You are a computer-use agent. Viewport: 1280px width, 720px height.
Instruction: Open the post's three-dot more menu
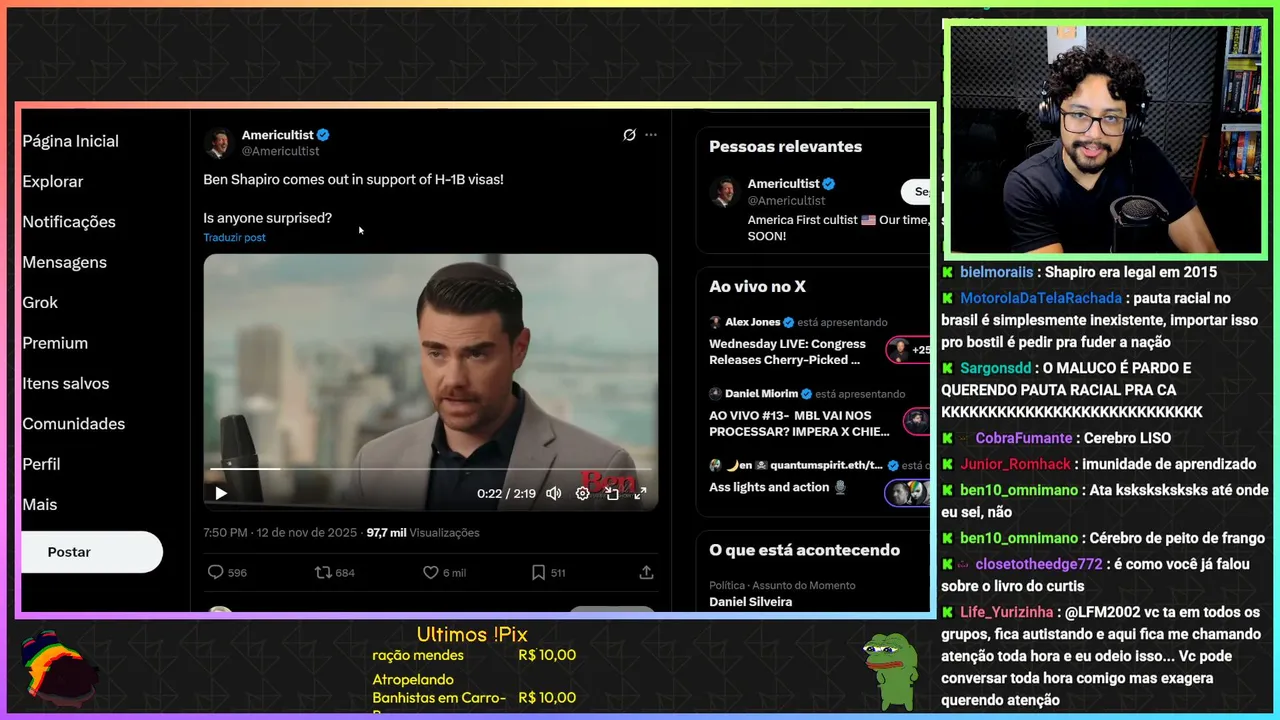(x=651, y=135)
